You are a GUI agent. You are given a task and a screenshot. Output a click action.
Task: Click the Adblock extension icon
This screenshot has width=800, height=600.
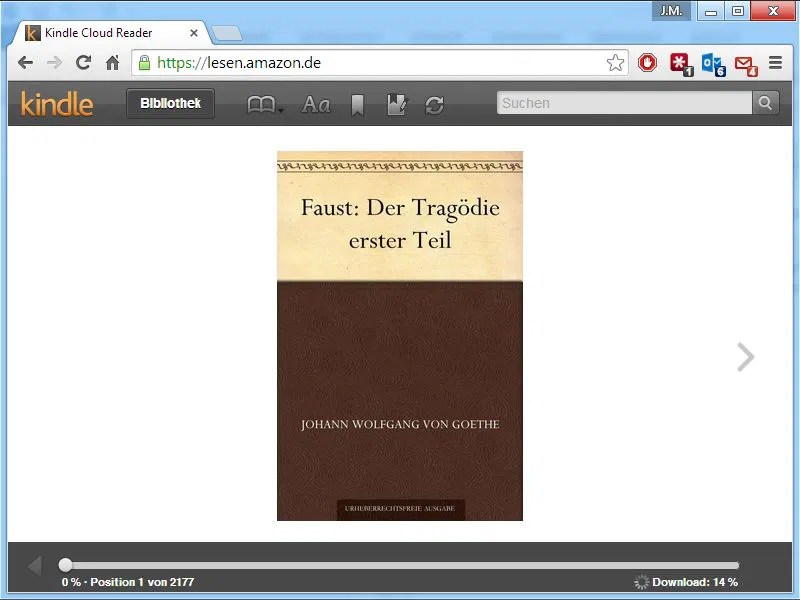pos(647,62)
